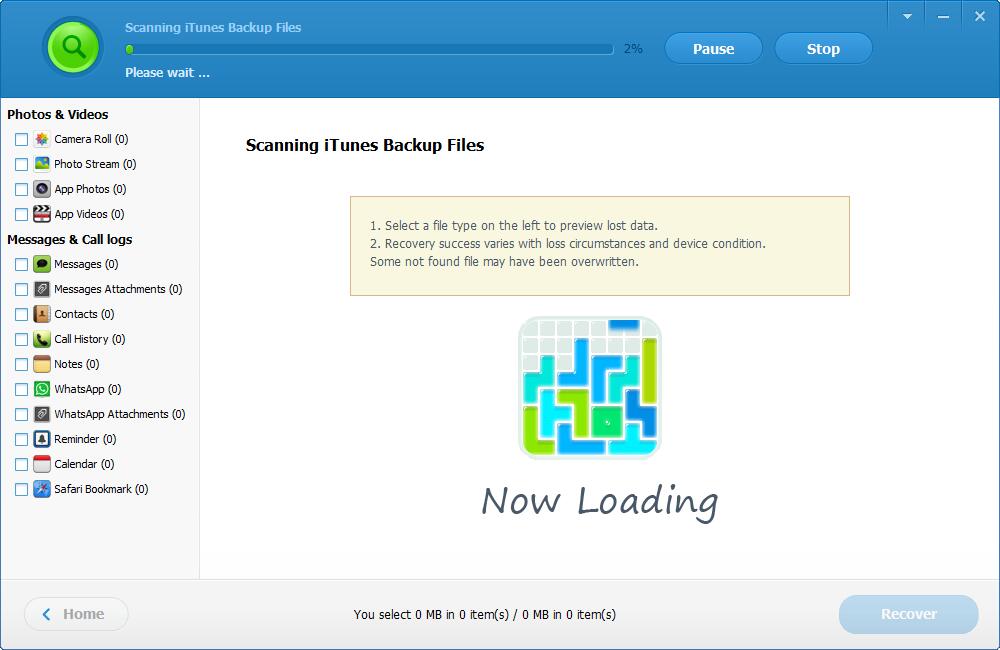This screenshot has height=650, width=1000.
Task: Click the Photos & Videos section heading
Action: click(57, 114)
